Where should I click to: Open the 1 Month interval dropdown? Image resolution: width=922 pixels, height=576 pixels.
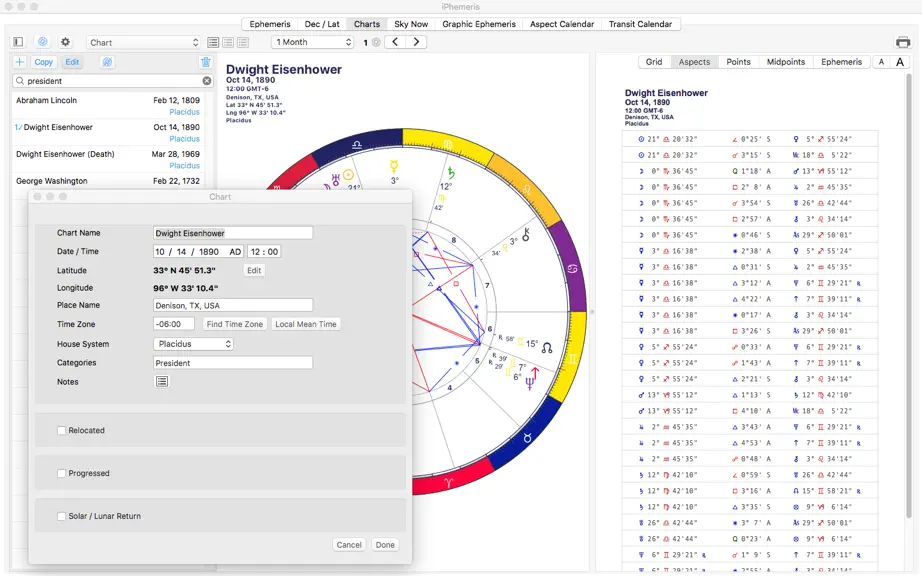pyautogui.click(x=313, y=42)
